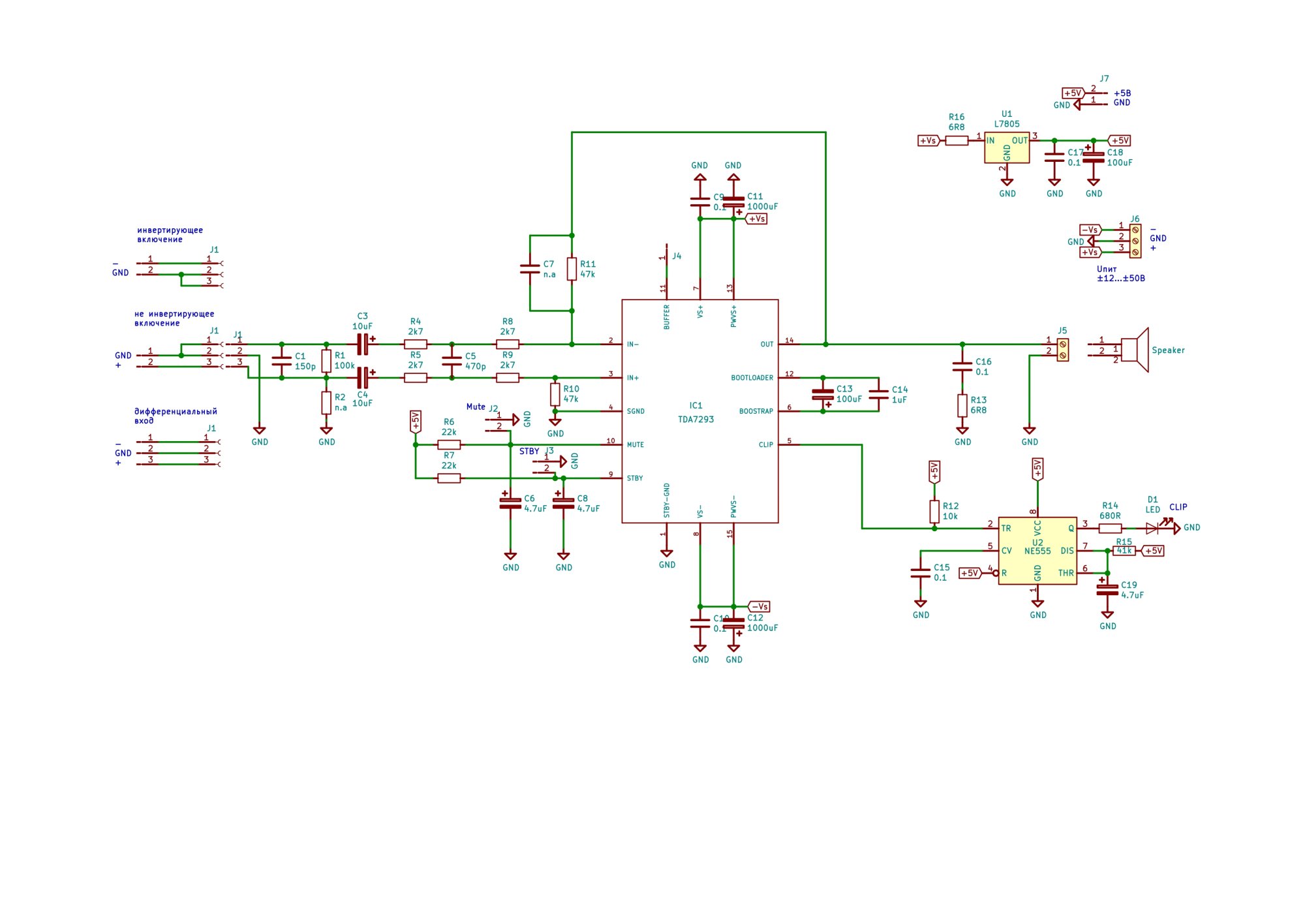Image resolution: width=1305 pixels, height=924 pixels.
Task: Click the D1 LED diode symbol
Action: (x=1153, y=528)
